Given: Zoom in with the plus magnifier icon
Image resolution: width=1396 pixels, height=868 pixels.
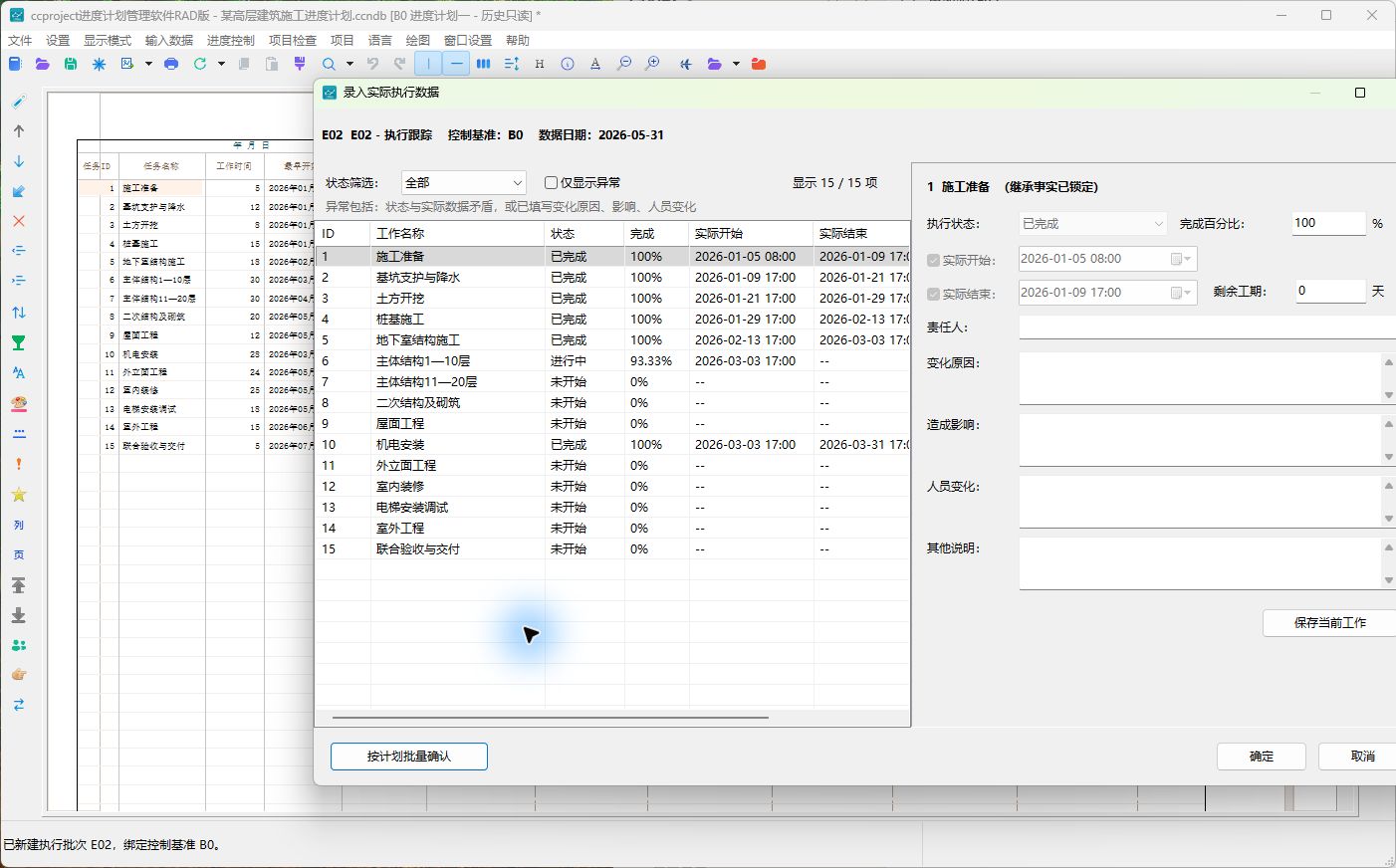Looking at the screenshot, I should (x=652, y=64).
